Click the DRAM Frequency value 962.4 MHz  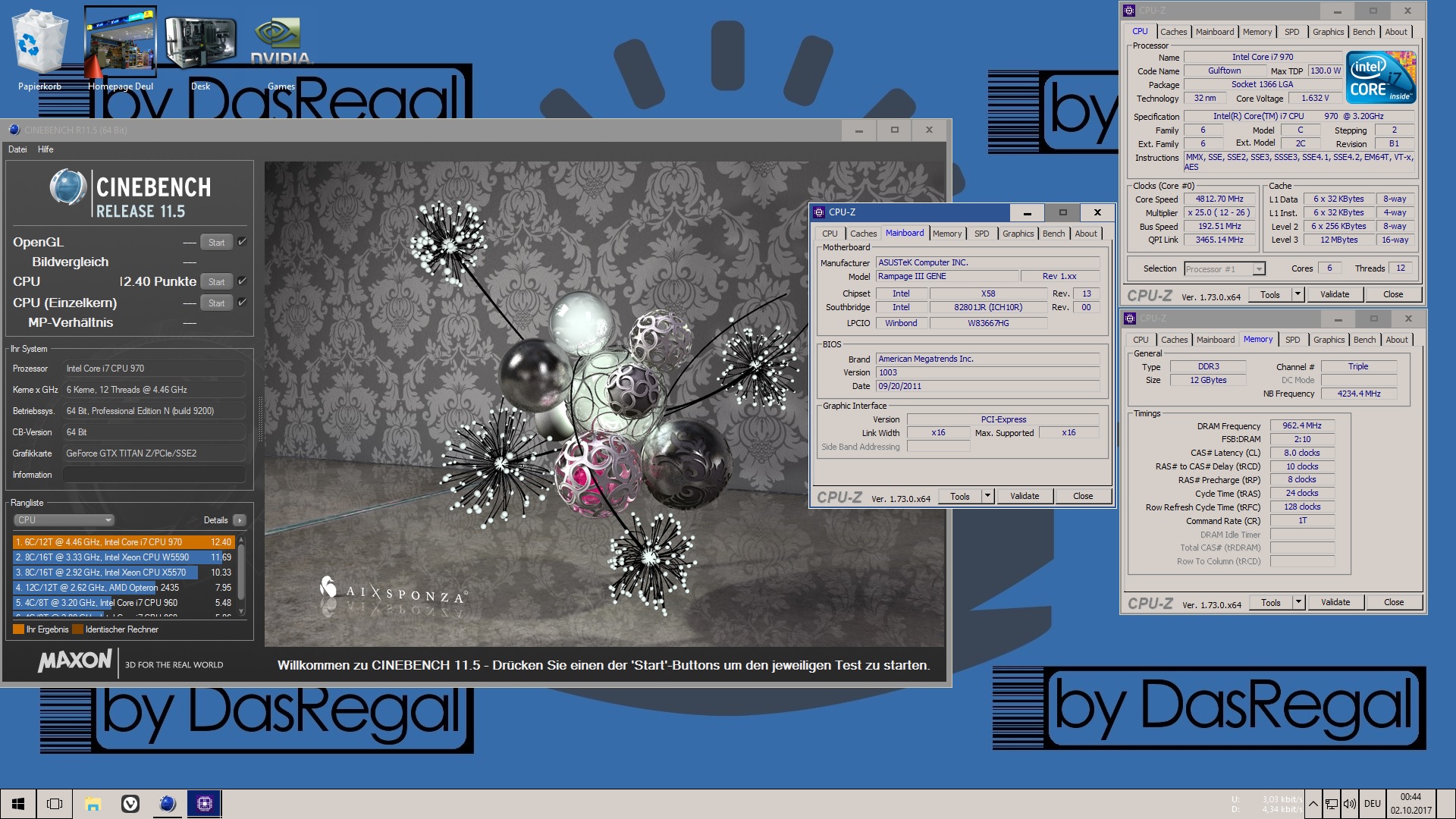1302,425
